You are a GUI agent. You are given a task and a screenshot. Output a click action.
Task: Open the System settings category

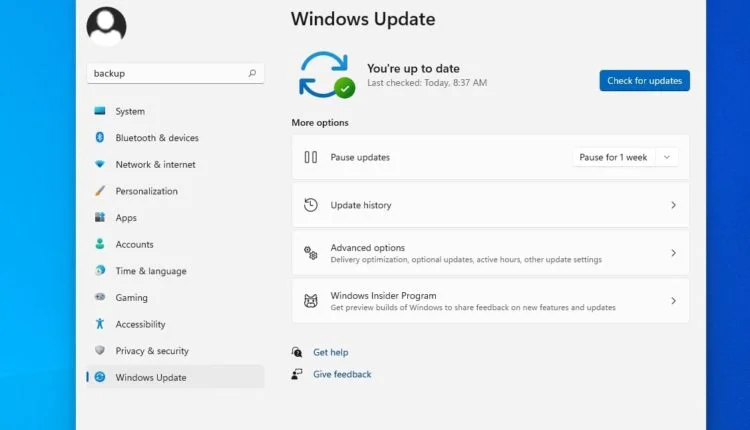[x=175, y=111]
